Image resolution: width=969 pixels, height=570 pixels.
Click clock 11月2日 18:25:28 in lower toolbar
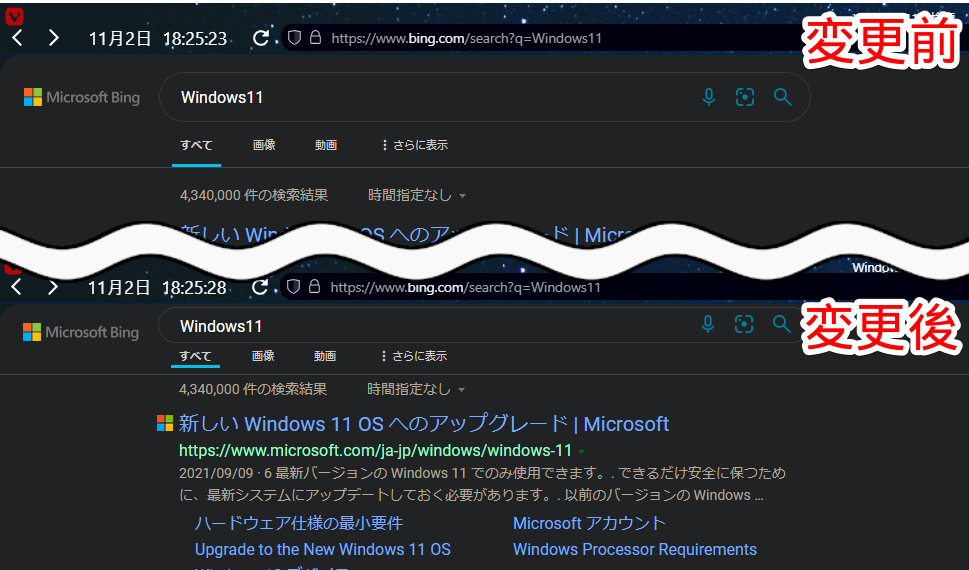pos(157,287)
